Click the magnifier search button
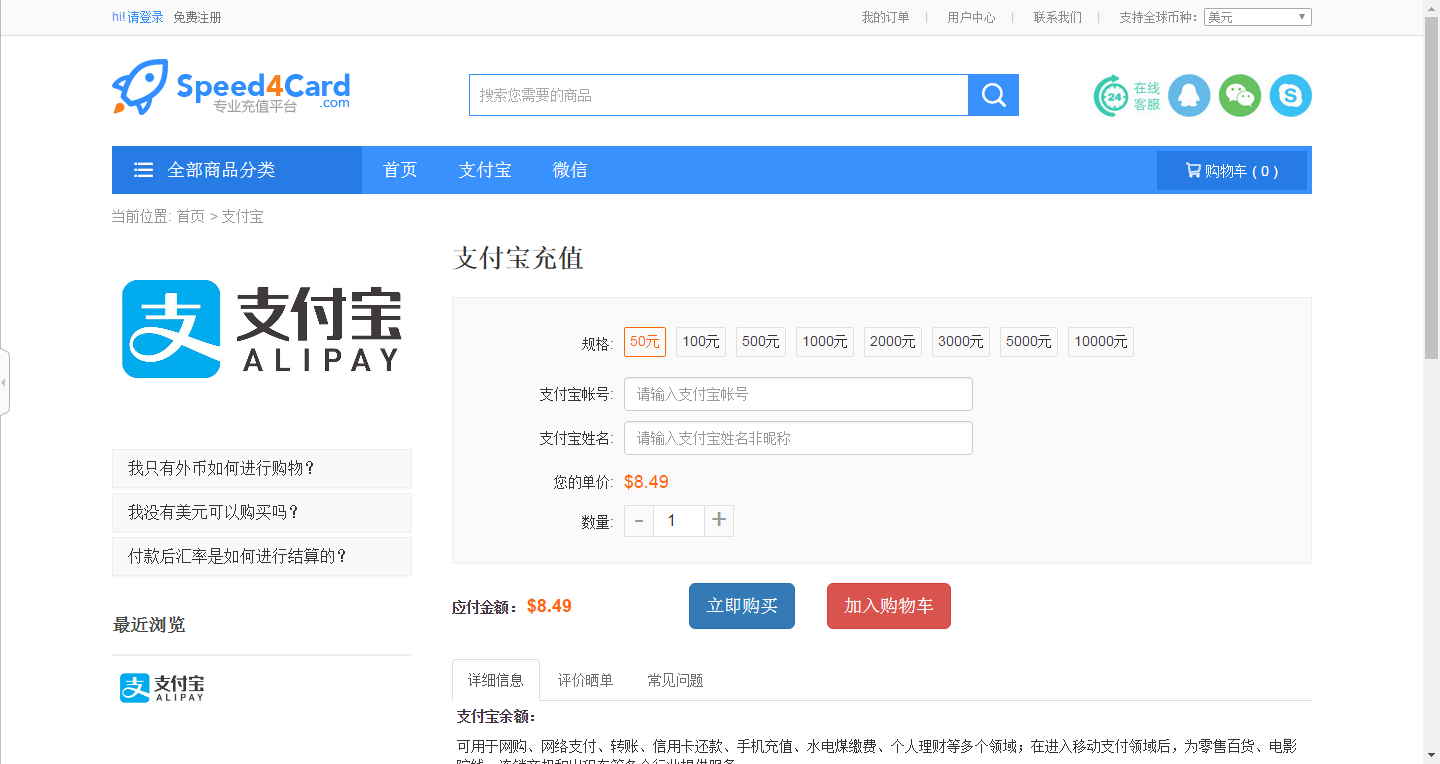1440x764 pixels. coord(993,95)
